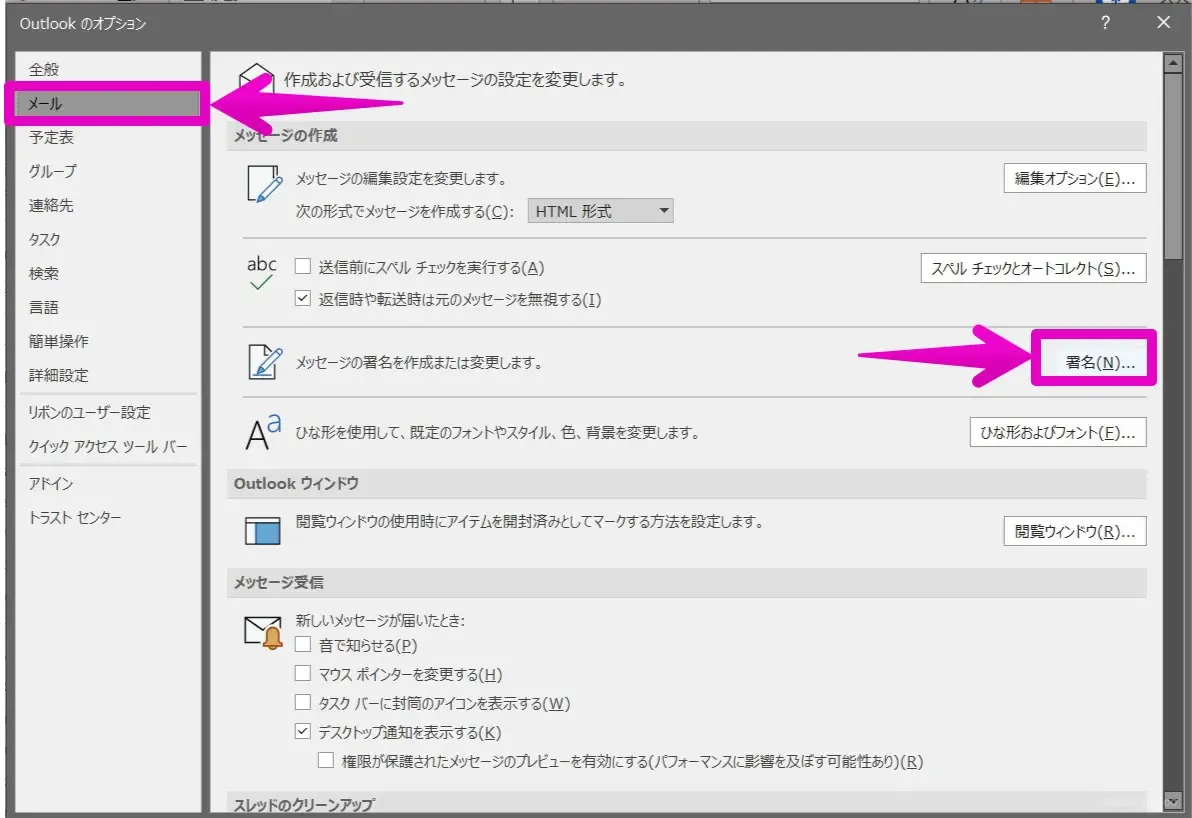Screen dimensions: 1192x818
Task: Click the envelope with bell notification icon
Action: coord(263,633)
